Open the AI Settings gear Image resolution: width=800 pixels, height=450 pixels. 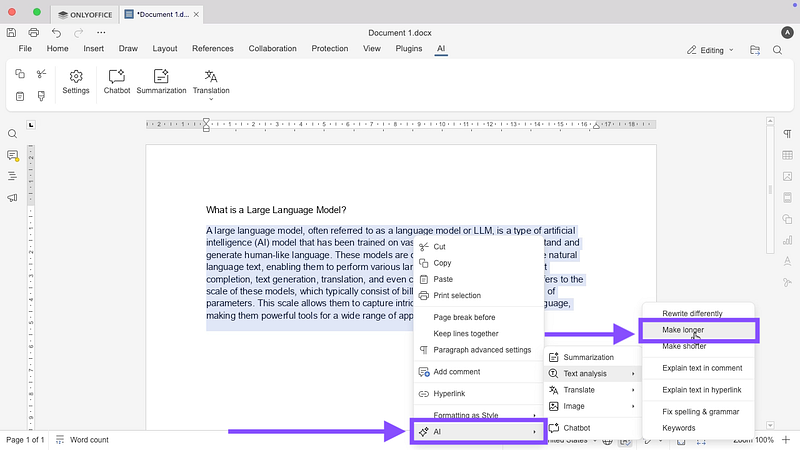(76, 81)
